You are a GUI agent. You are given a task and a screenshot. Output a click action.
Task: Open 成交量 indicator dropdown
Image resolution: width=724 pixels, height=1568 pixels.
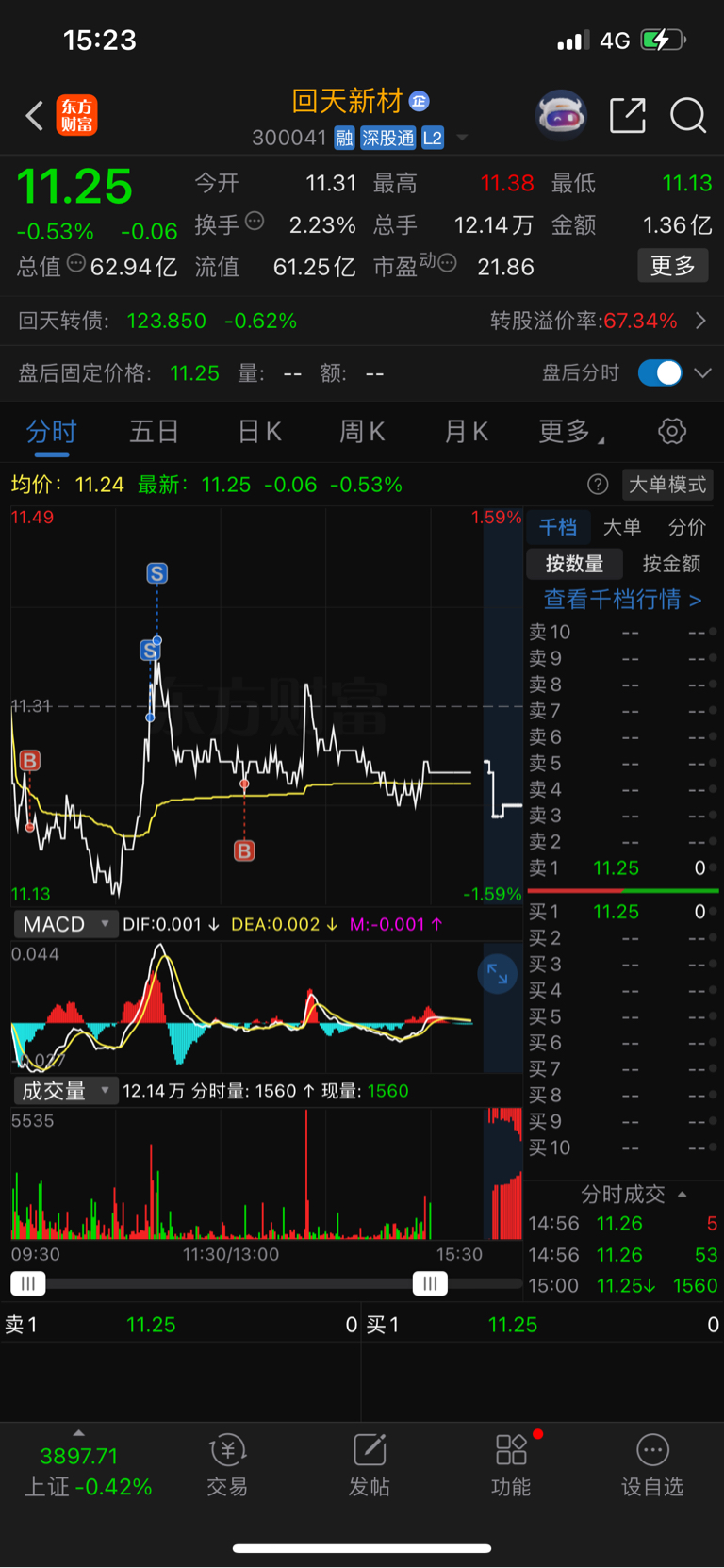[x=65, y=1091]
